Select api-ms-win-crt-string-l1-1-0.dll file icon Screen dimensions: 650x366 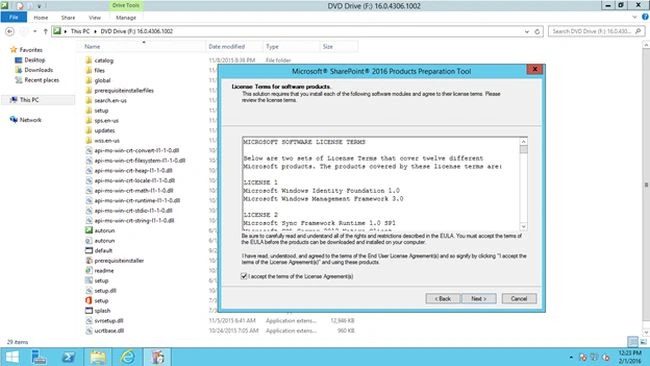click(x=89, y=221)
